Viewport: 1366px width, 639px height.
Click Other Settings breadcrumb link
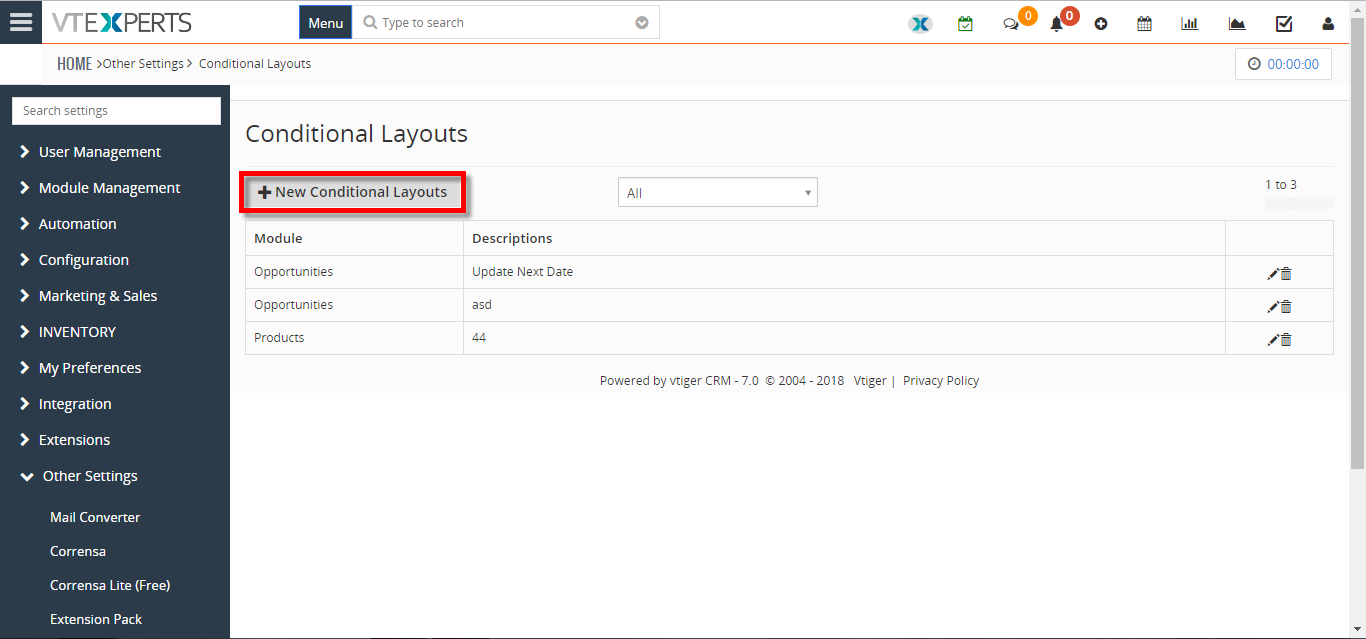pos(143,64)
